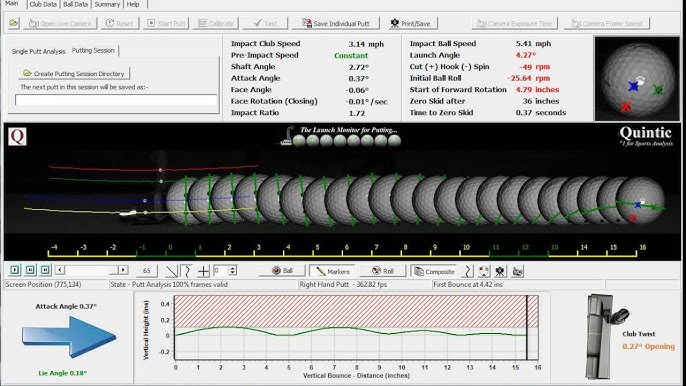Click the 'First Bounce at 4.42 ins' status text
The height and width of the screenshot is (386, 686).
click(468, 284)
